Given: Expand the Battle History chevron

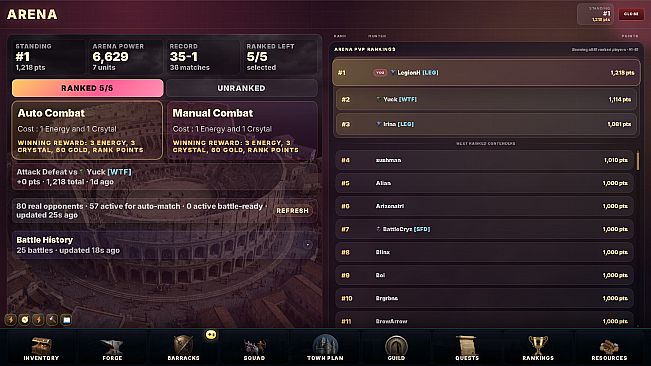Looking at the screenshot, I should (308, 244).
